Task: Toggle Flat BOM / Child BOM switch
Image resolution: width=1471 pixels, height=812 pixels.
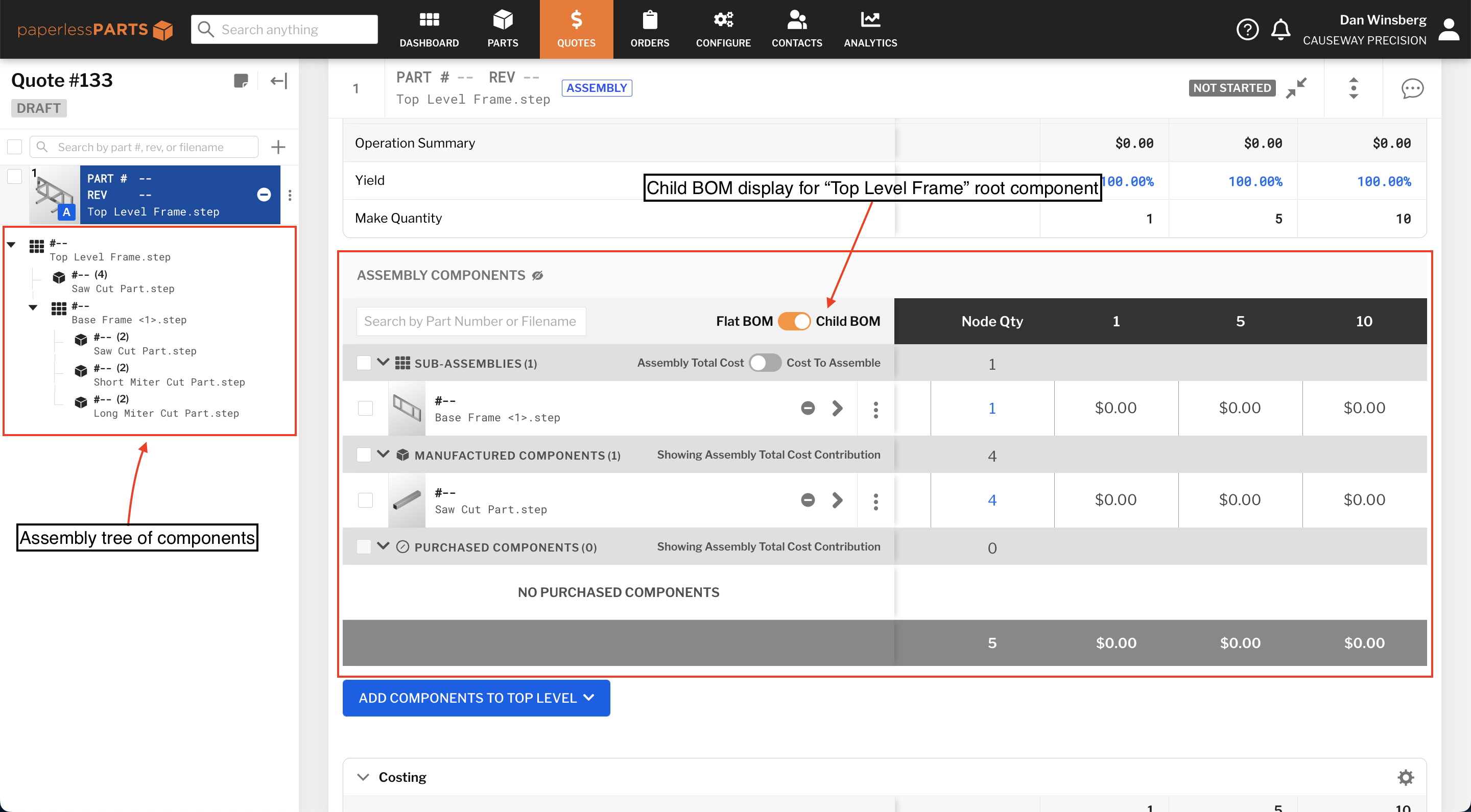Action: 794,321
